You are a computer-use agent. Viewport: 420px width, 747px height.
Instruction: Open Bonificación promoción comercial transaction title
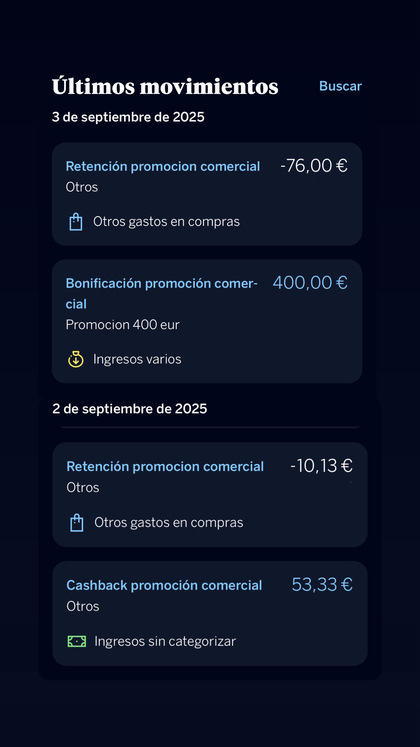tap(162, 293)
